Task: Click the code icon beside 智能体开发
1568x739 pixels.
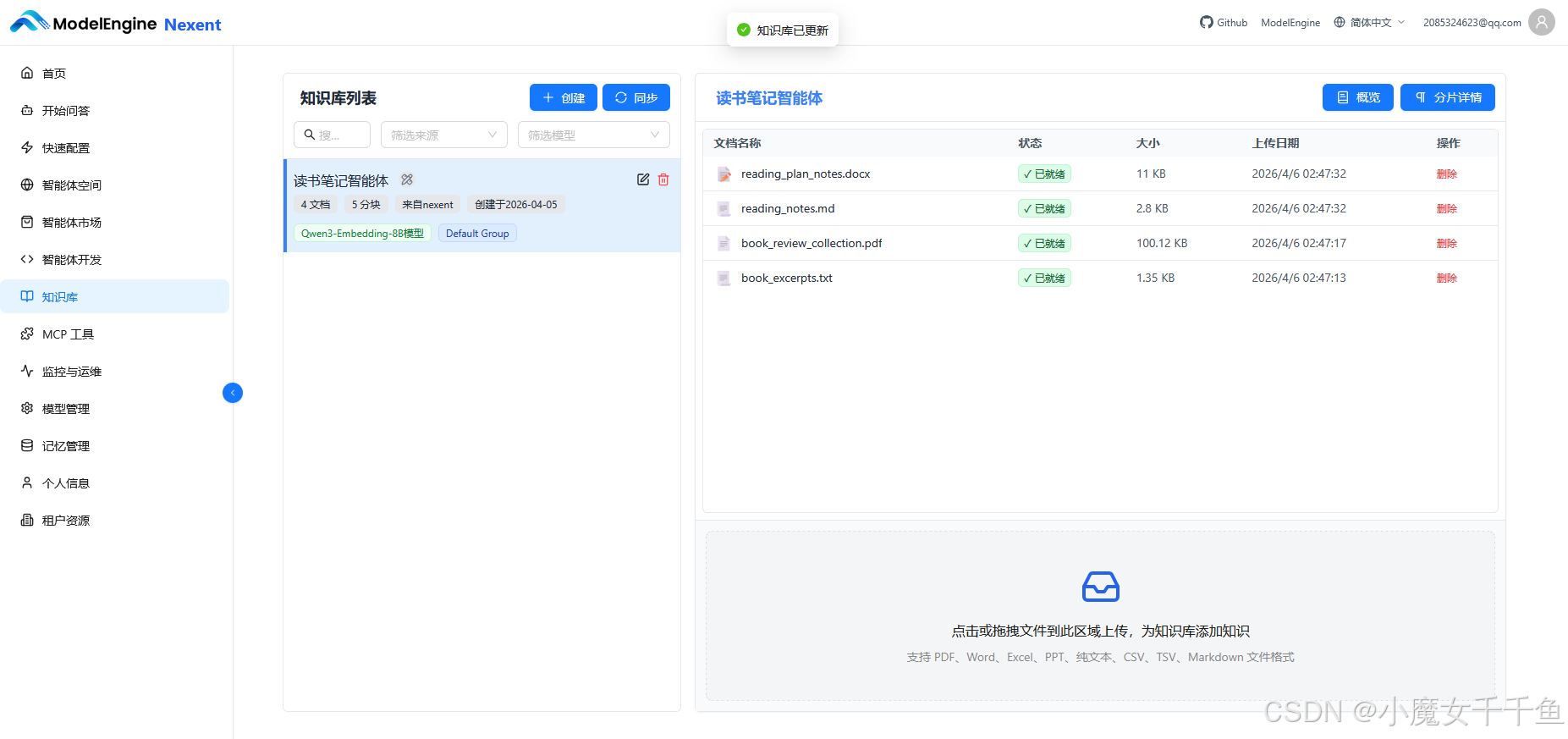Action: (x=27, y=259)
